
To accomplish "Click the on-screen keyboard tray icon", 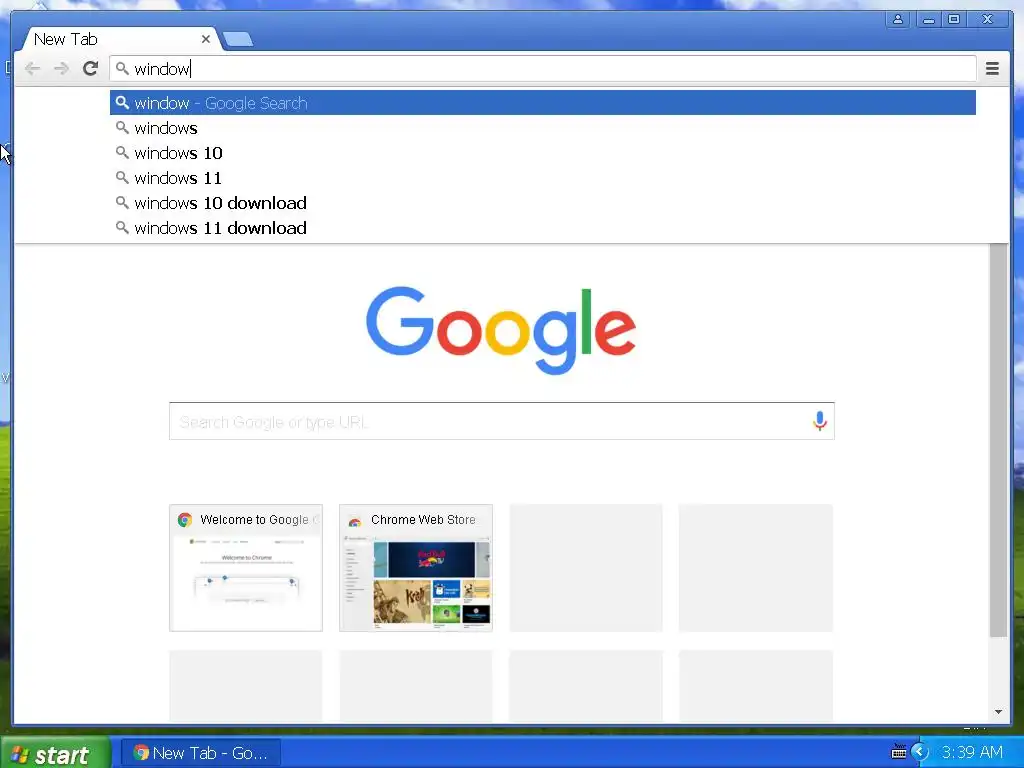I will 899,752.
